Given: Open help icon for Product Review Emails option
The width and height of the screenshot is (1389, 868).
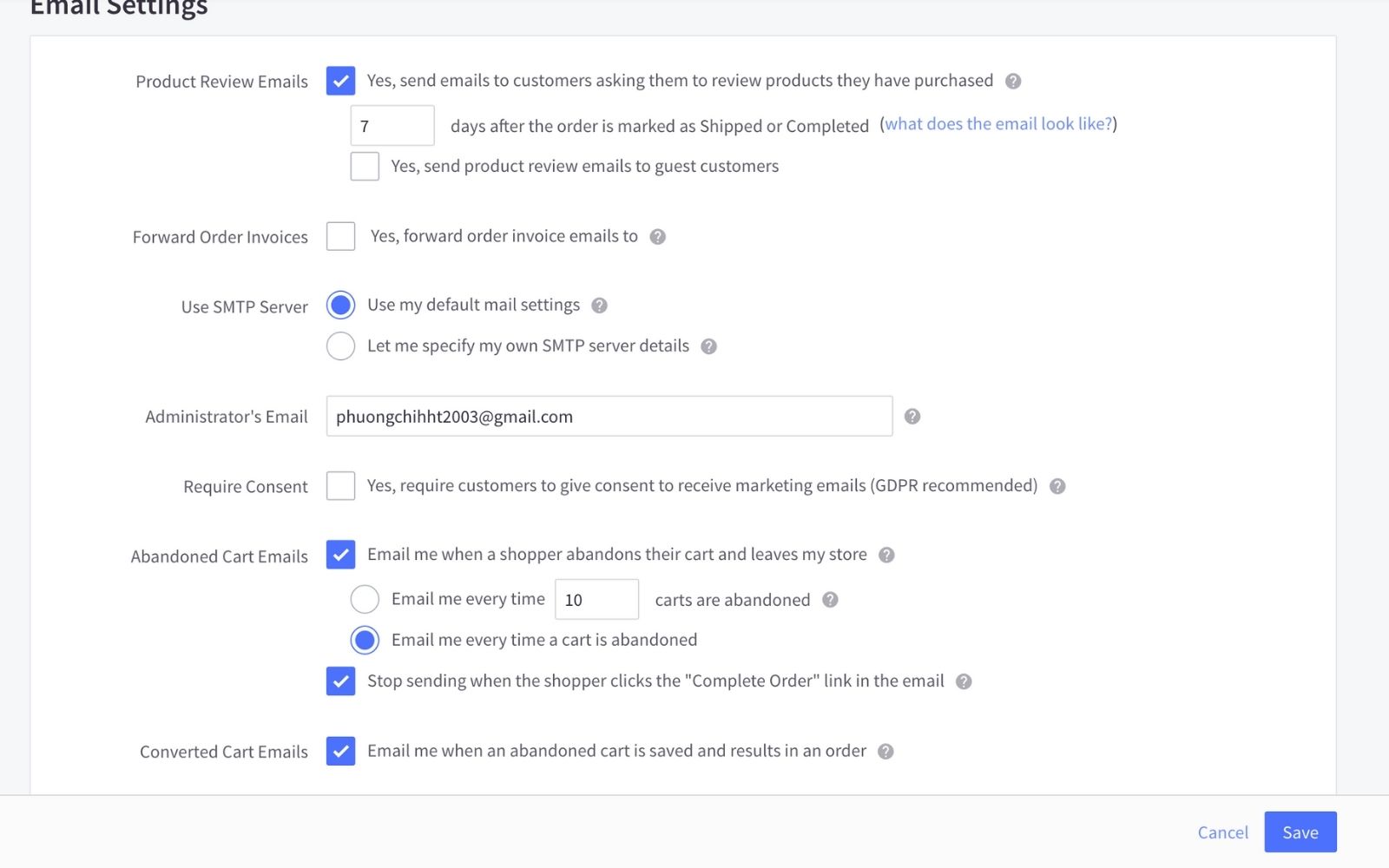Looking at the screenshot, I should pos(1013,82).
